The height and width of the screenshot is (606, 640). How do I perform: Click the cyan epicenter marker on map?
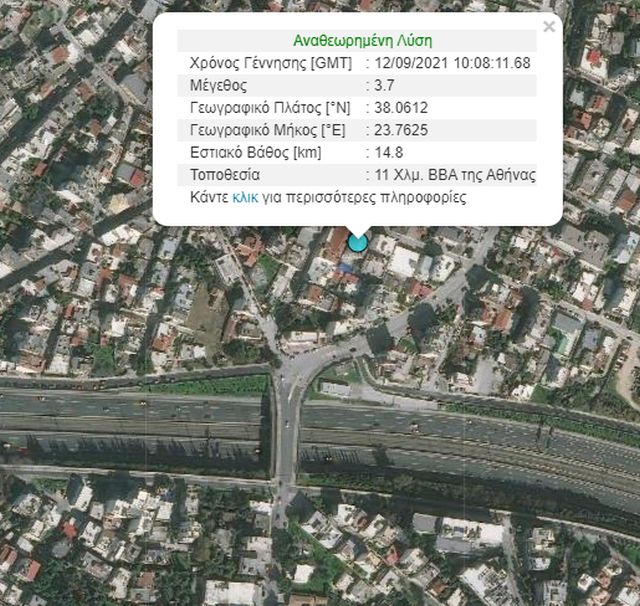tap(358, 241)
